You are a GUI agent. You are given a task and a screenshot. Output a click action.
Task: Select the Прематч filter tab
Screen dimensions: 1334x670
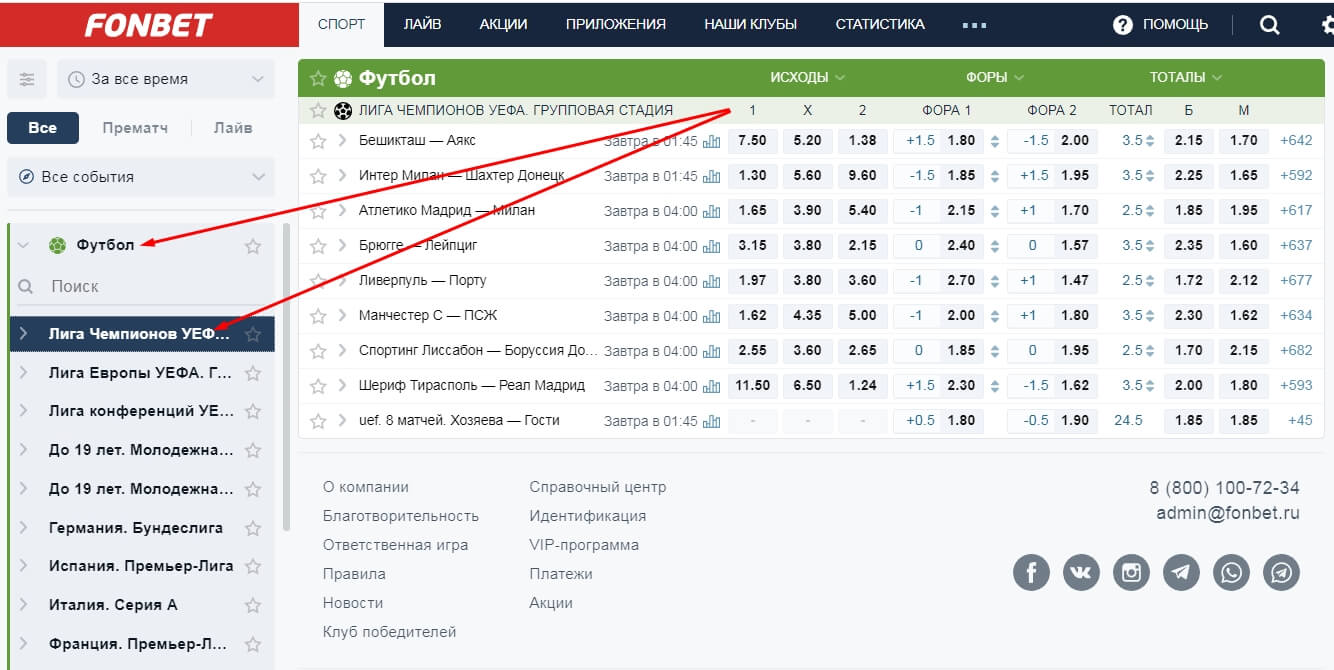[135, 128]
